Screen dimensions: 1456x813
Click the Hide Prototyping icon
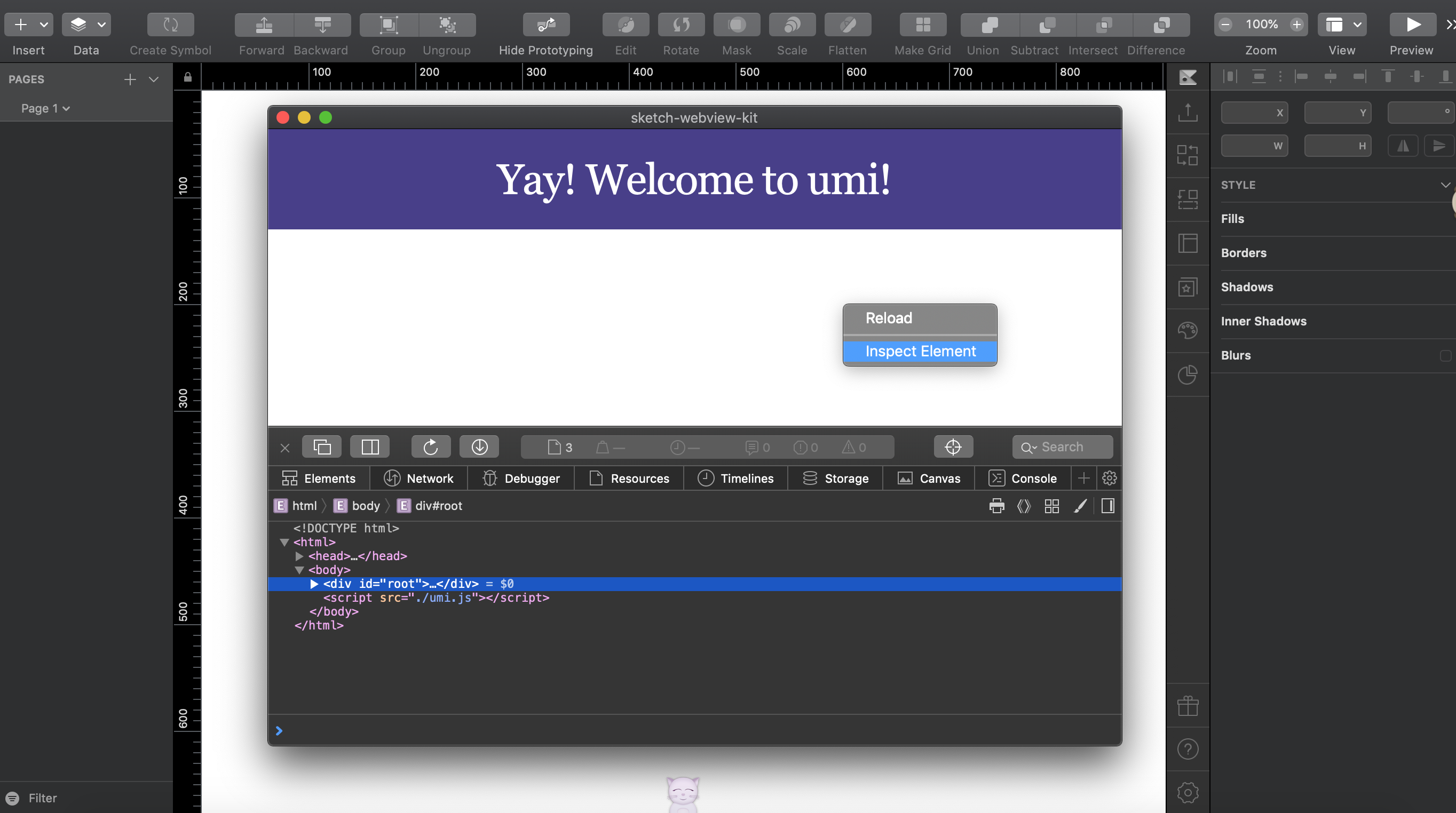pyautogui.click(x=546, y=25)
